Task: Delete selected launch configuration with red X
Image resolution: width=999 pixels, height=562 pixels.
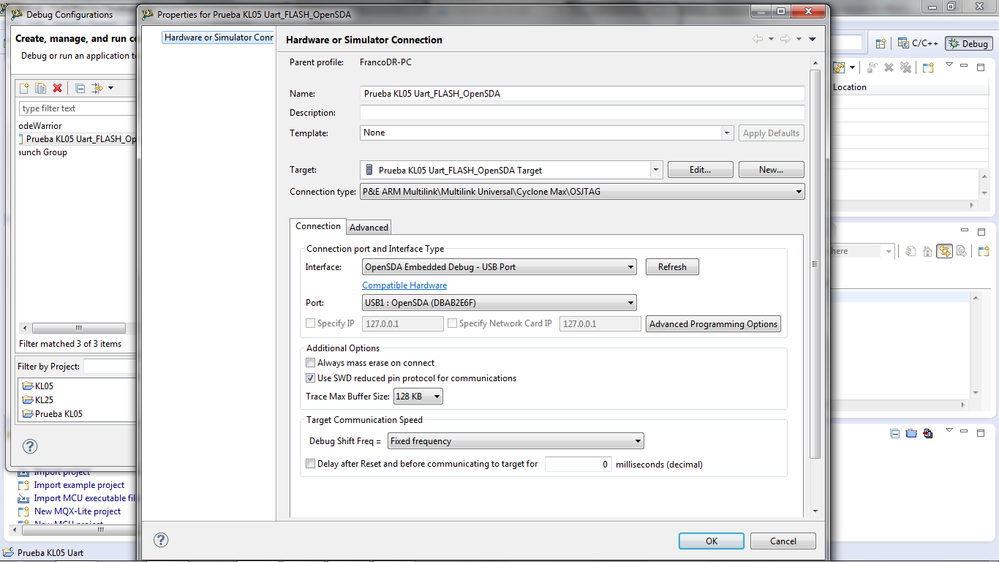Action: point(57,88)
